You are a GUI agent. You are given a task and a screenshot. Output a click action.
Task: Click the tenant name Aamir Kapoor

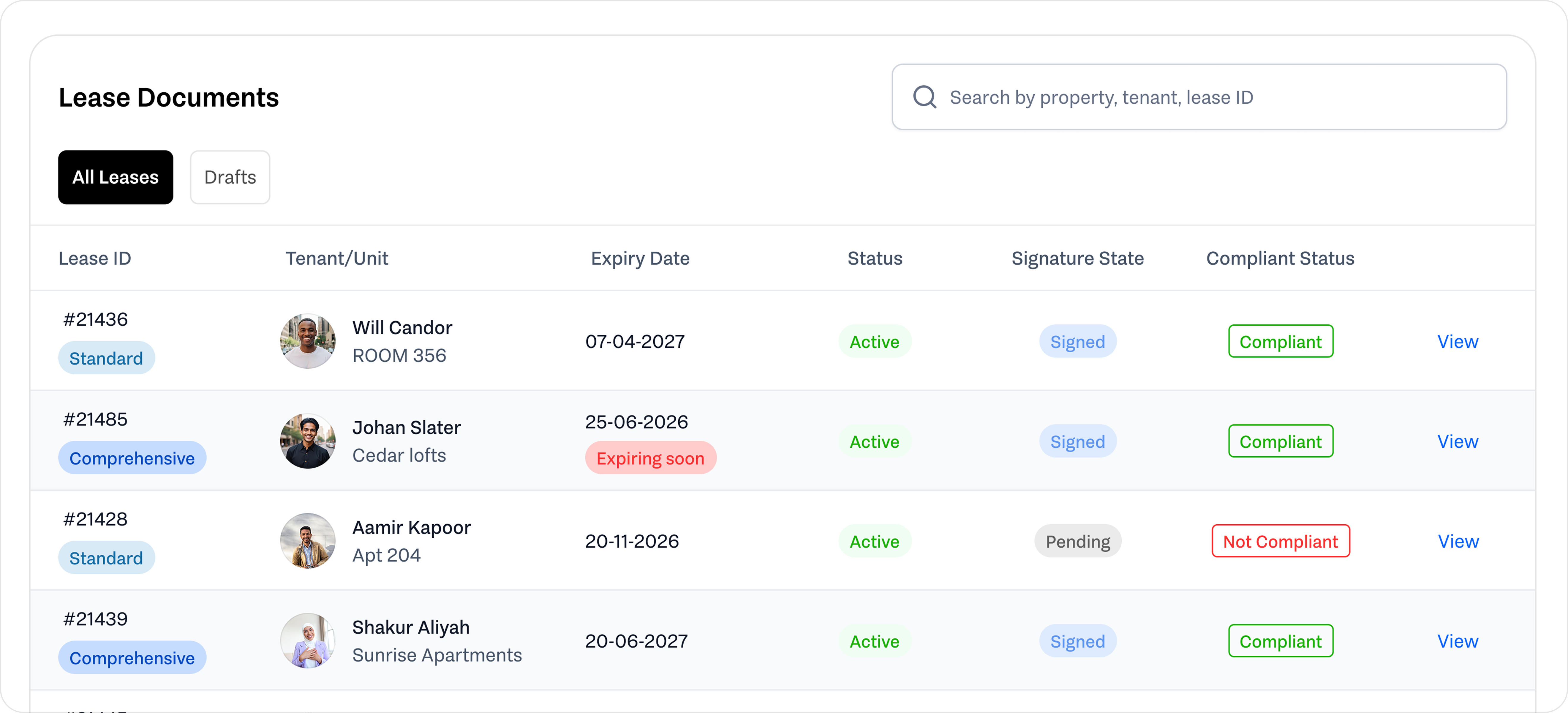(412, 527)
